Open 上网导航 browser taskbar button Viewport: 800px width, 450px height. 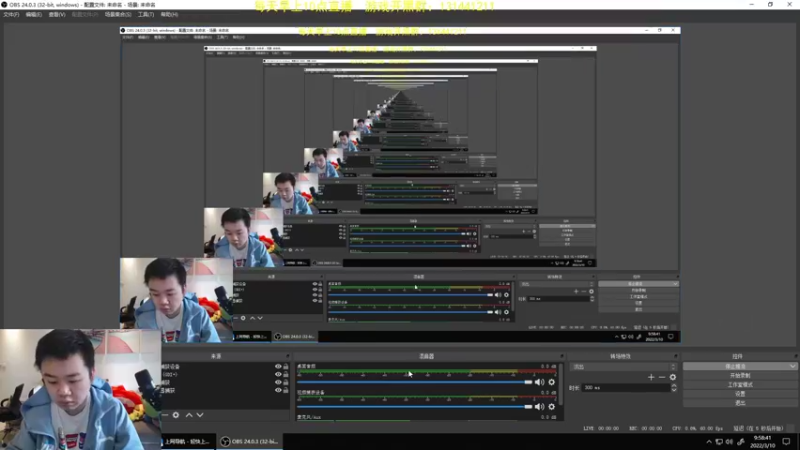(188, 442)
